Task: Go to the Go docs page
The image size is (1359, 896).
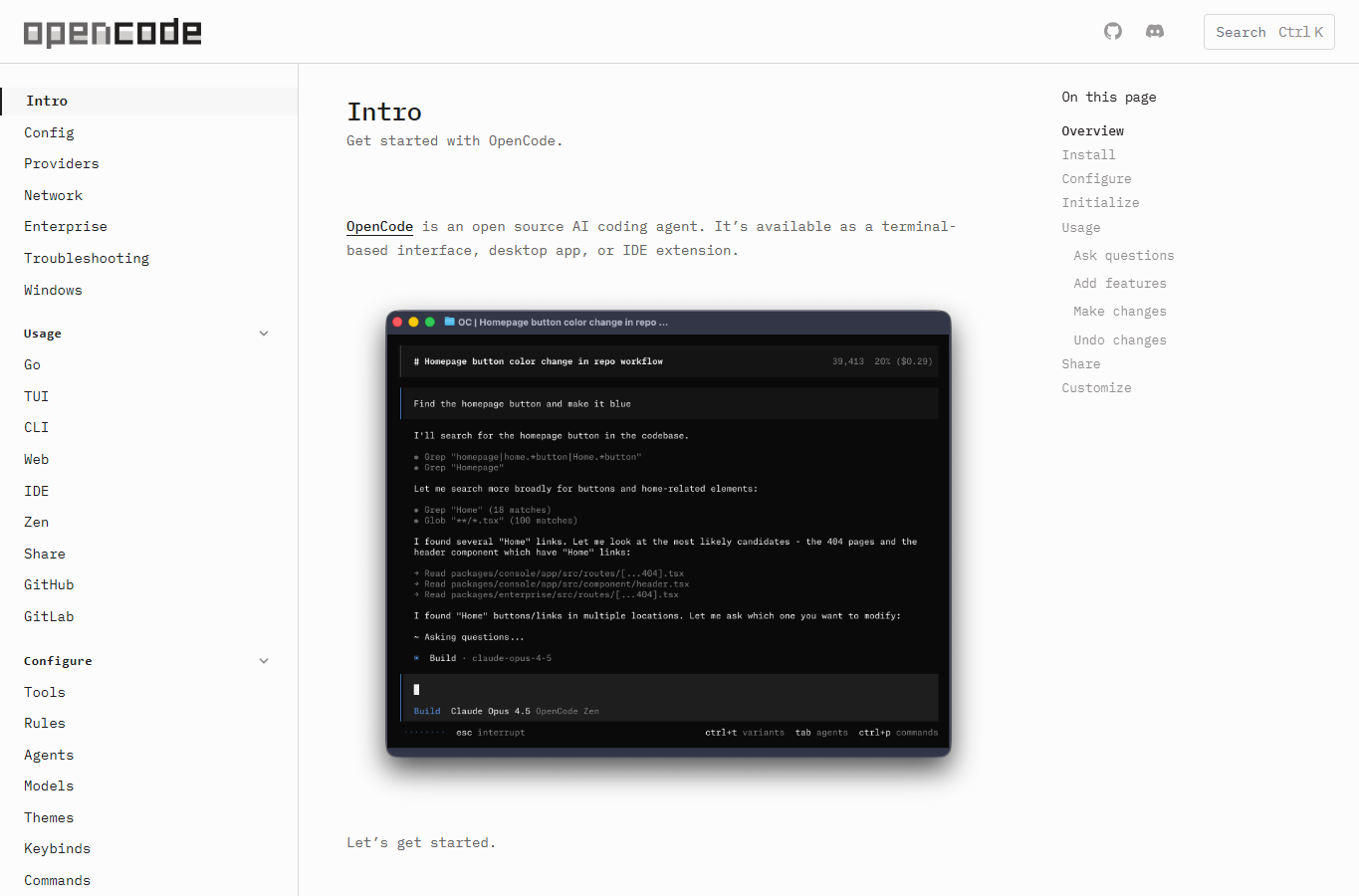Action: tap(32, 364)
